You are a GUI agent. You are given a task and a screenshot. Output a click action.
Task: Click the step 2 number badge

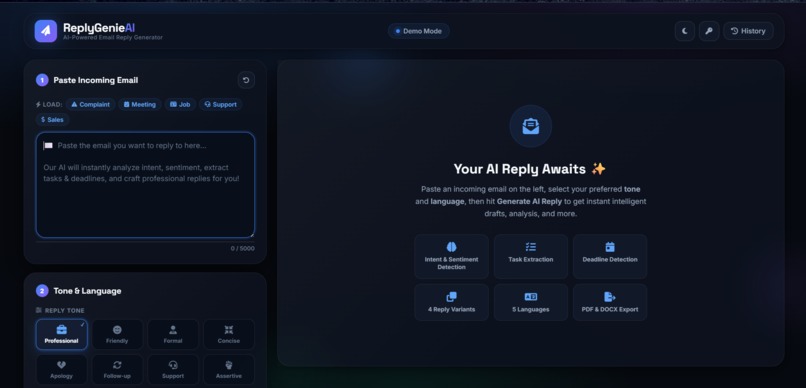(42, 291)
